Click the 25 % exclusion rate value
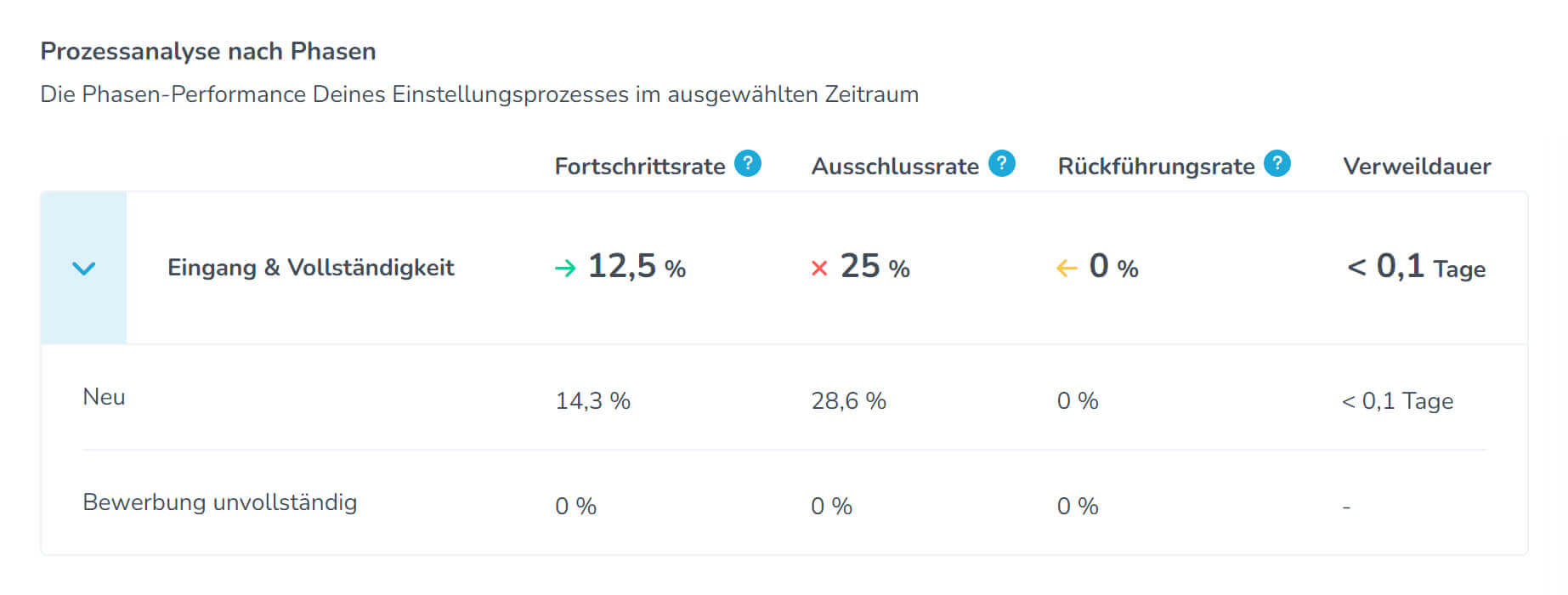The width and height of the screenshot is (1568, 595). tap(875, 267)
